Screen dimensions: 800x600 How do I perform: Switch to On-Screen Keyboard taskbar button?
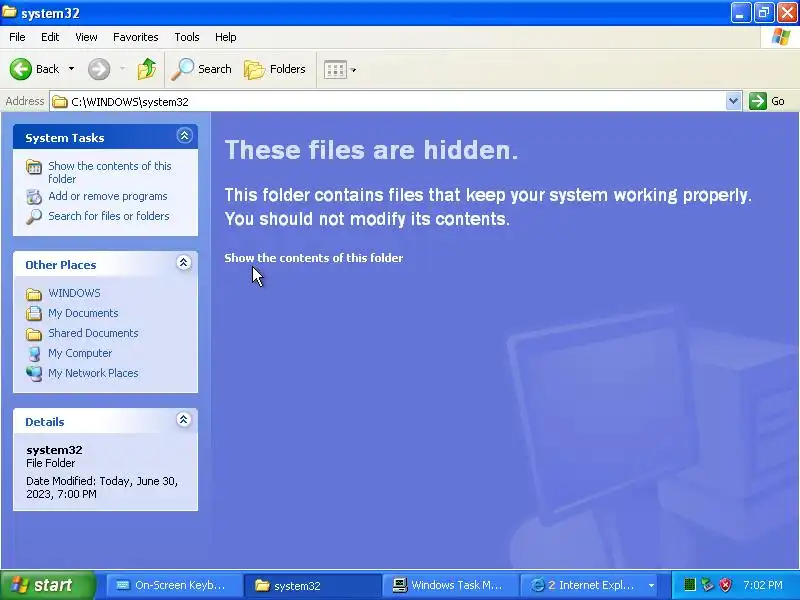pos(173,585)
